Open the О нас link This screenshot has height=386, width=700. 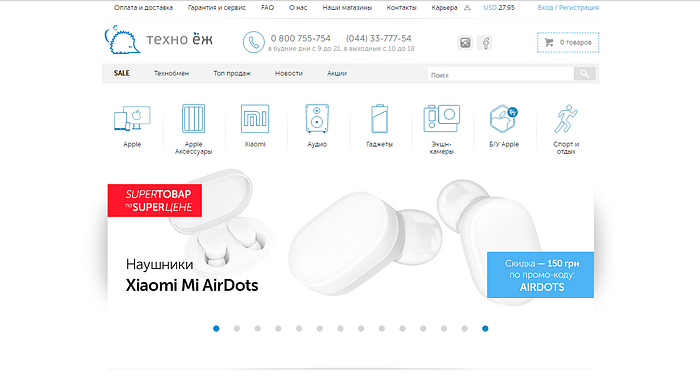(x=298, y=8)
